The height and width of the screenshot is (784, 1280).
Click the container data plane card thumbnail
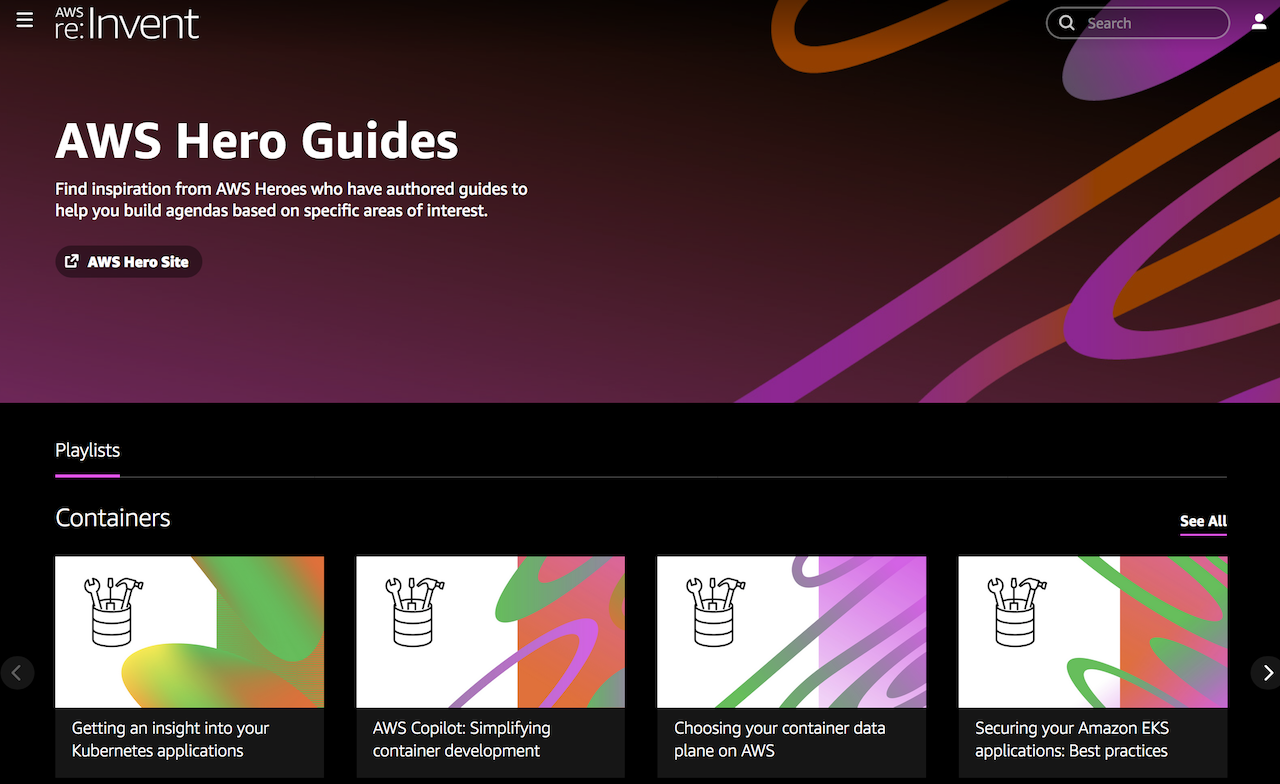click(791, 632)
